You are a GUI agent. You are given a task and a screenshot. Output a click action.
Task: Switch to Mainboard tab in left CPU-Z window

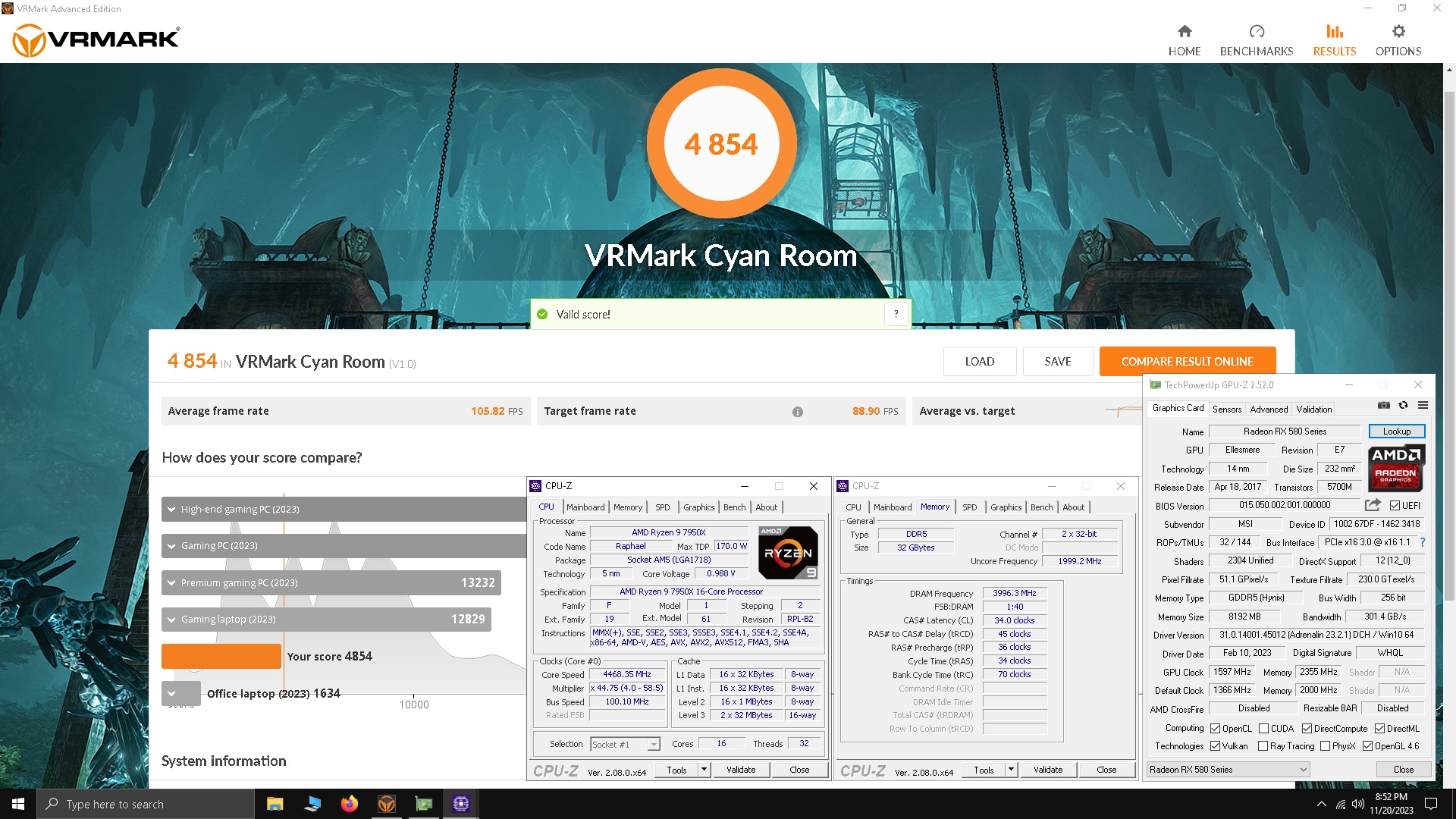[585, 507]
